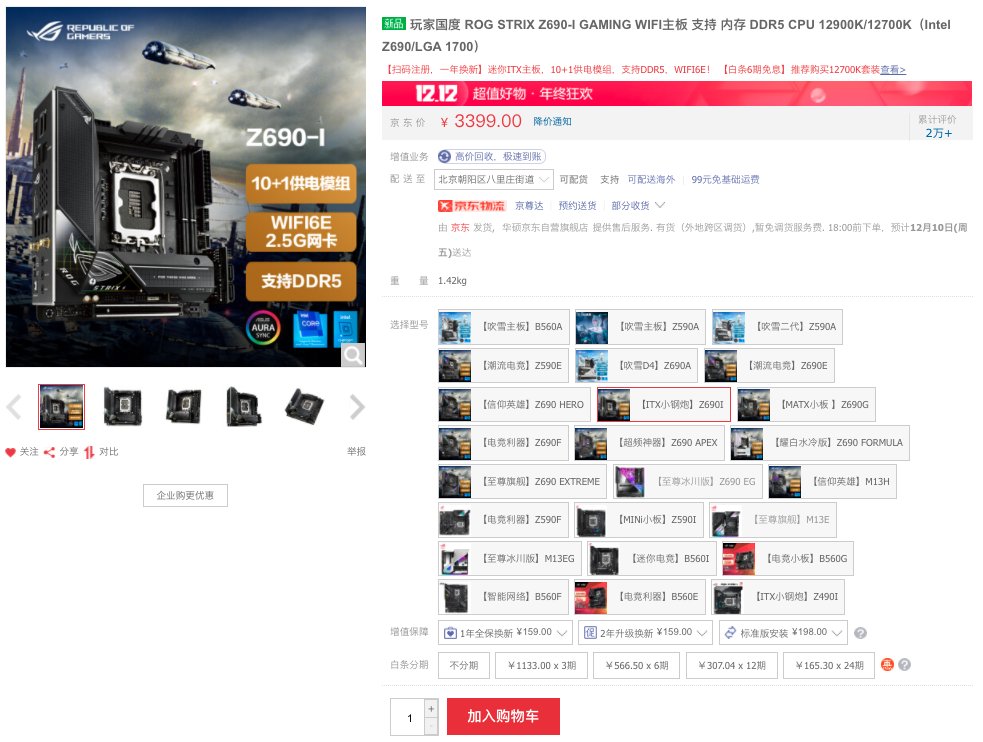
Task: Increase the quantity with the plus stepper
Action: (x=431, y=708)
